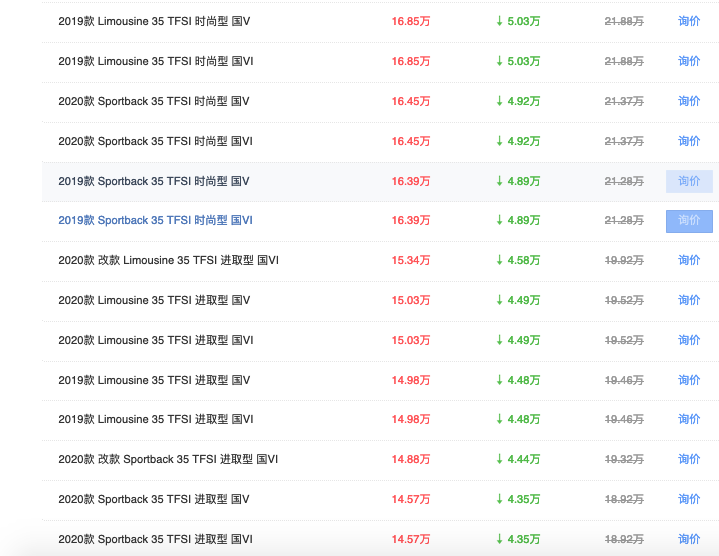
Task: Open 2020款 Sportback 35 TFSI 进取型 国VI model
Action: tap(155, 539)
